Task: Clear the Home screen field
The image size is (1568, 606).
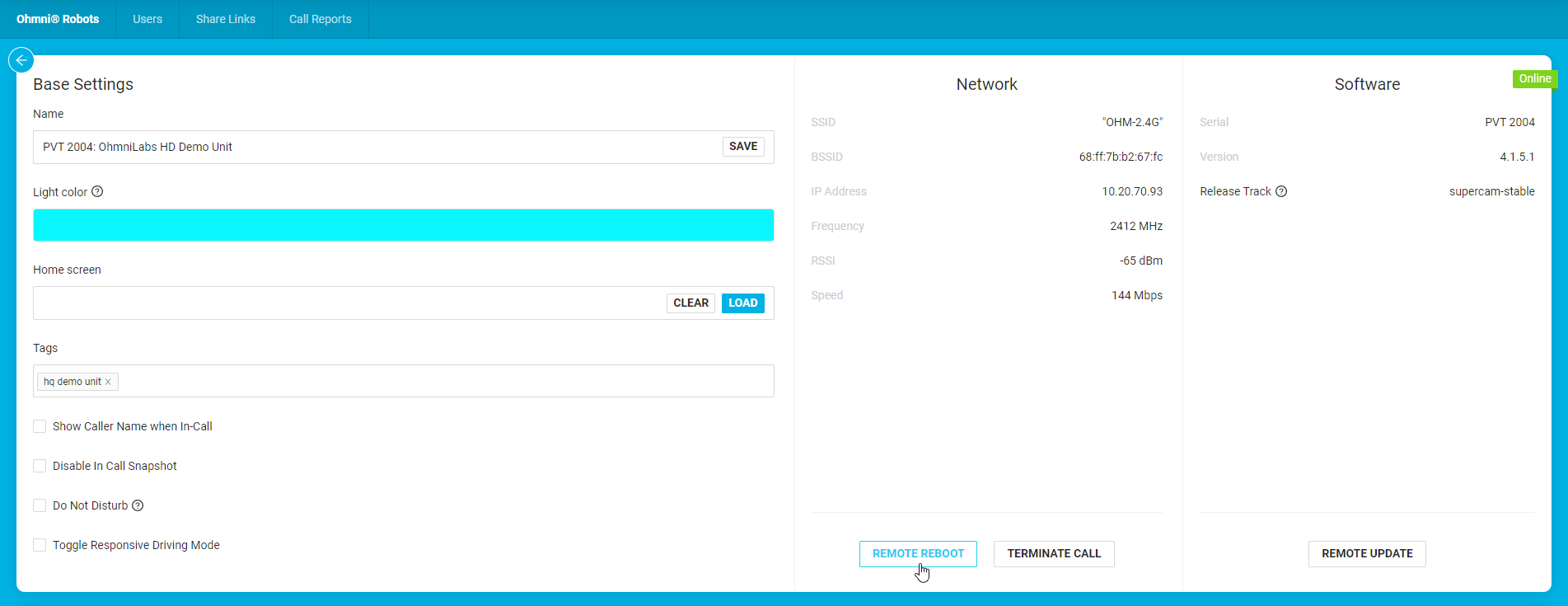Action: 690,303
